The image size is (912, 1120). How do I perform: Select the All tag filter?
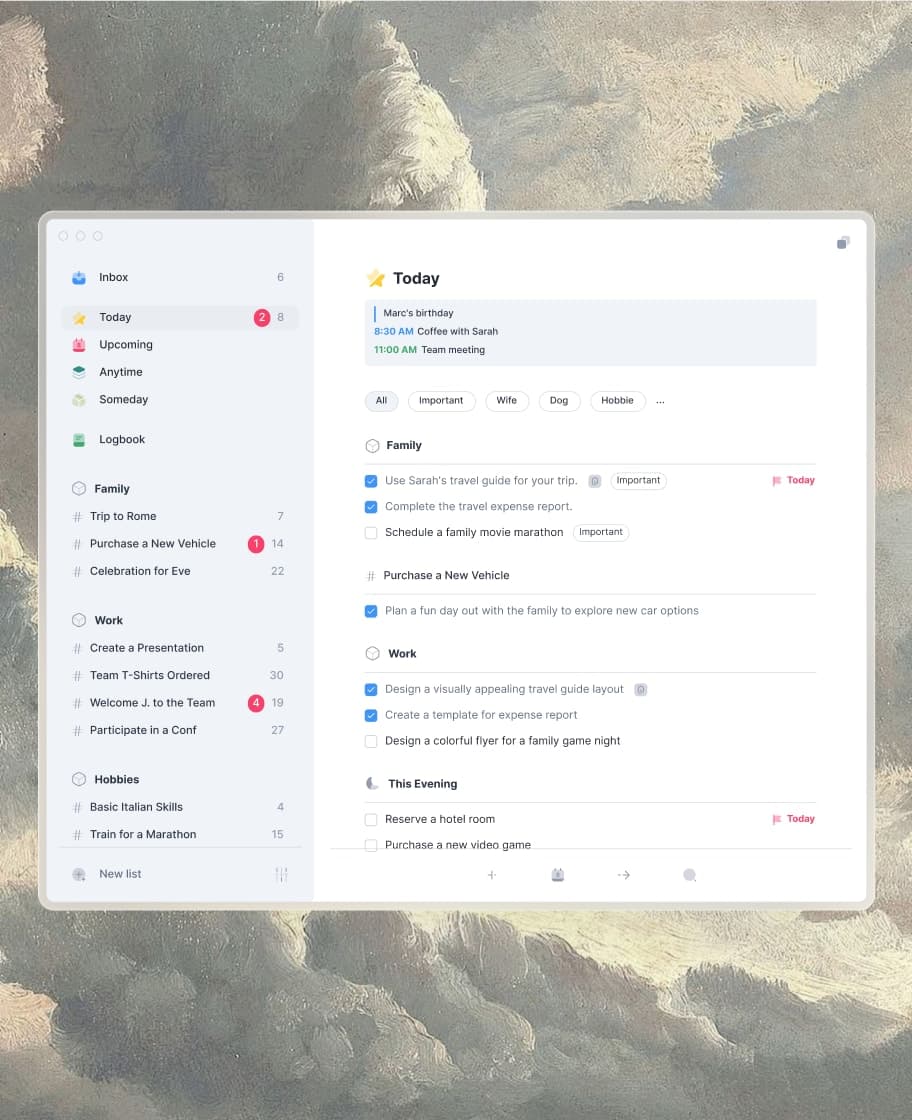(381, 401)
